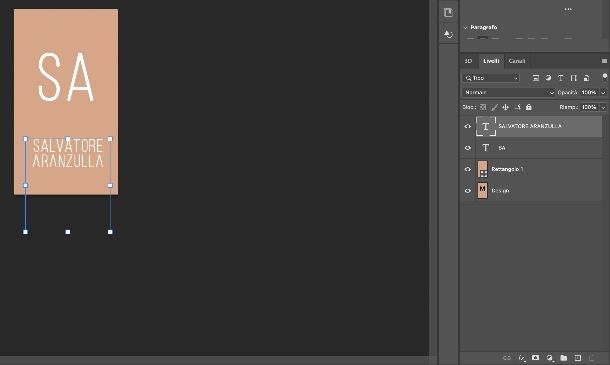Hide the SA text layer

(x=468, y=148)
